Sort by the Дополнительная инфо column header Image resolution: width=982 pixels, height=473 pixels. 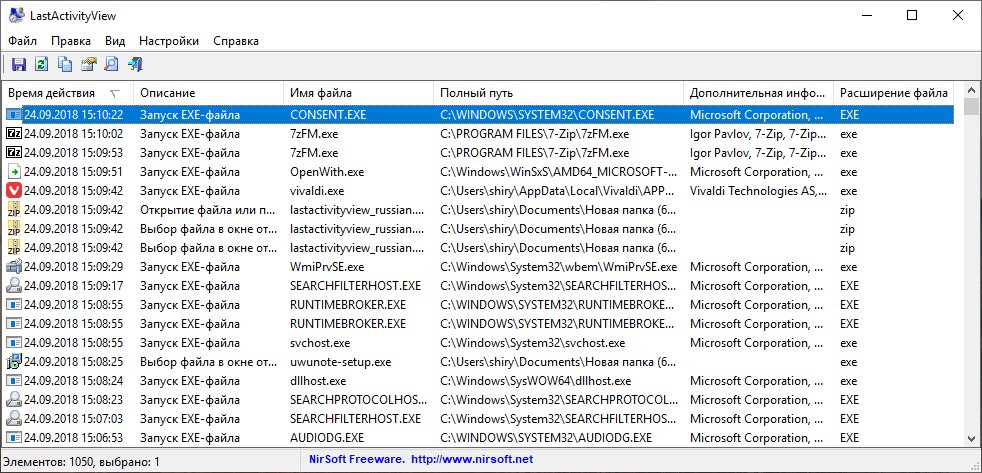pyautogui.click(x=758, y=93)
